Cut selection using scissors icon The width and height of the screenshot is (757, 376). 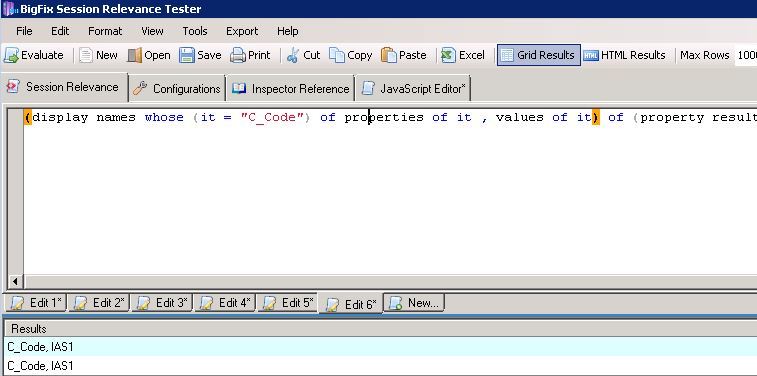coord(293,55)
